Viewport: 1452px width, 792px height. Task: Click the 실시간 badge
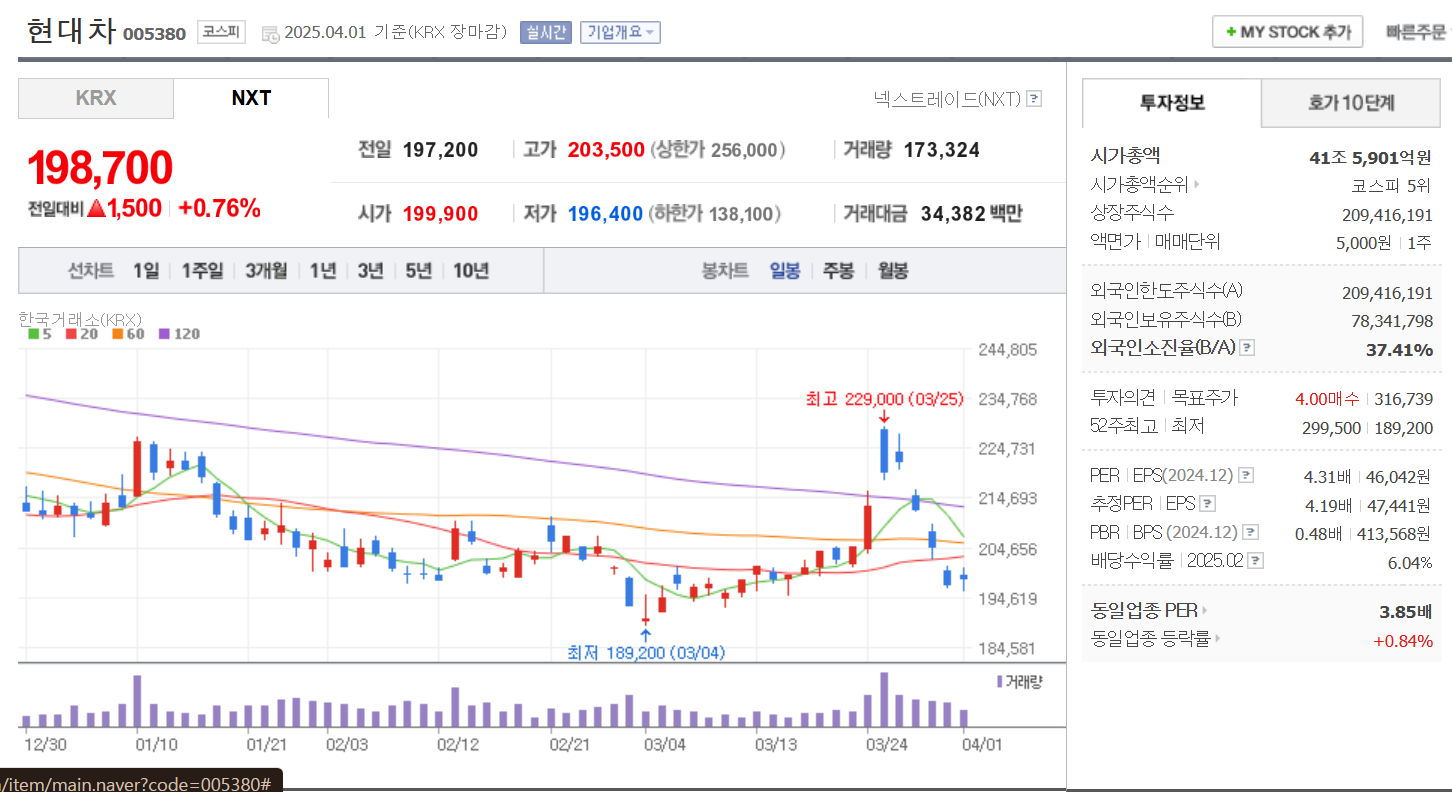click(x=545, y=32)
